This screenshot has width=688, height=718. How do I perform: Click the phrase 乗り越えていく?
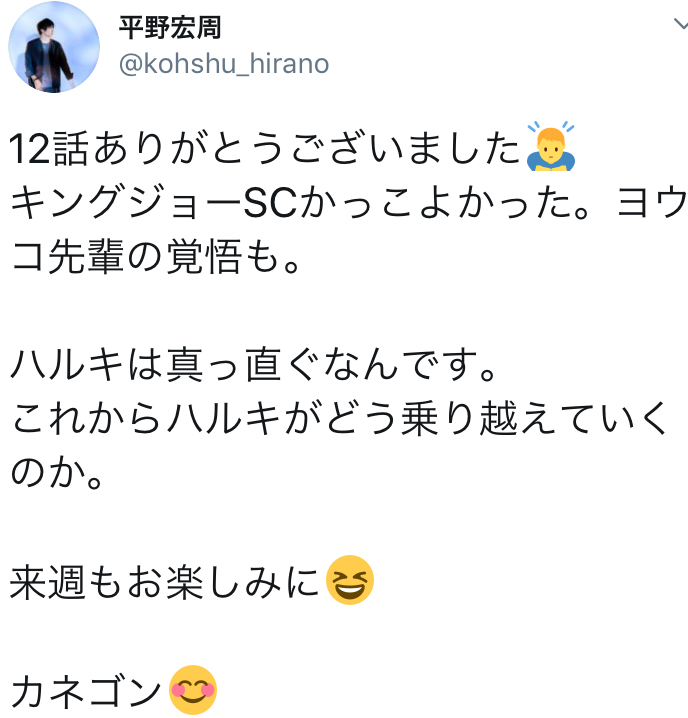tap(534, 418)
